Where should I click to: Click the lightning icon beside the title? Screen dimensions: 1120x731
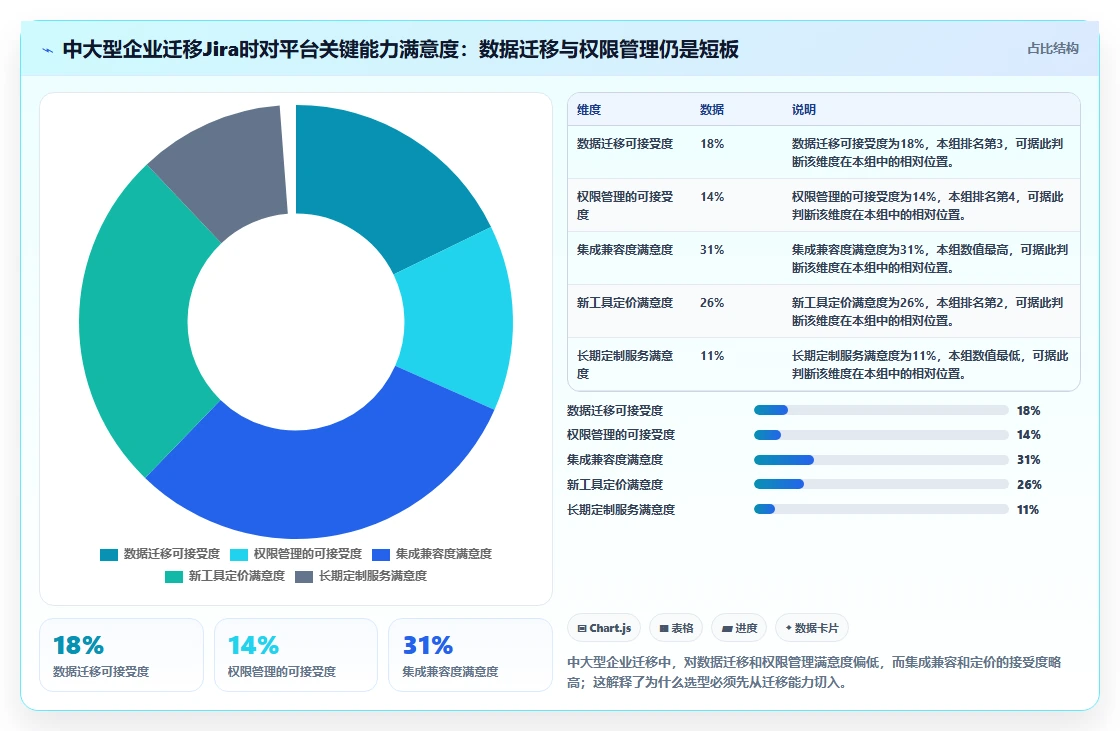pyautogui.click(x=48, y=50)
